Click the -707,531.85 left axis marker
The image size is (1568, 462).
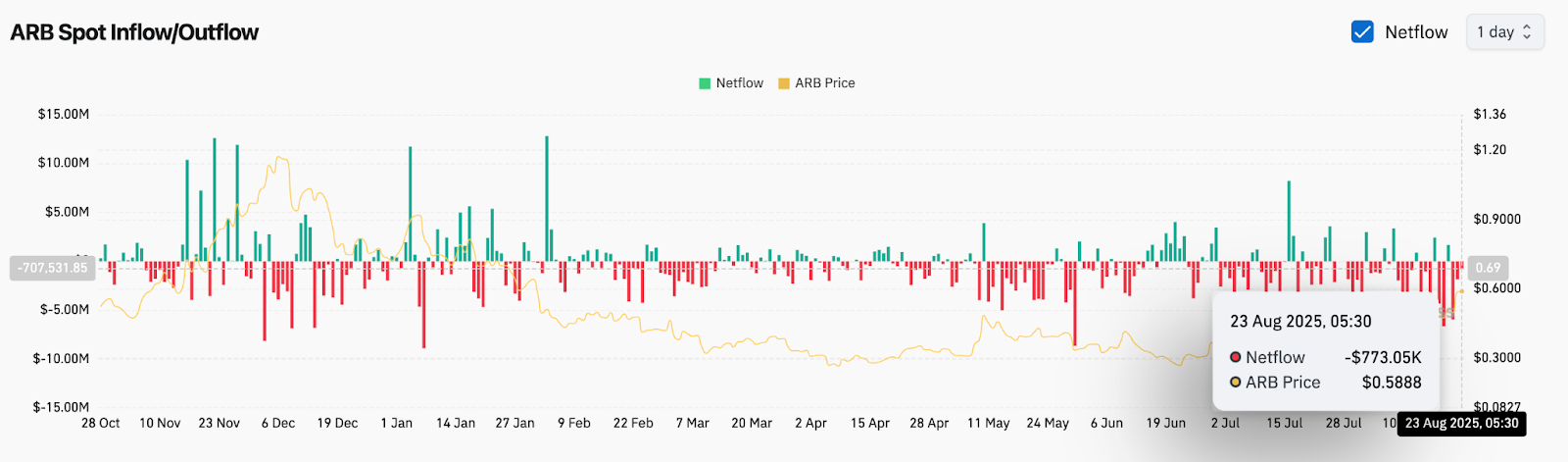[x=53, y=268]
